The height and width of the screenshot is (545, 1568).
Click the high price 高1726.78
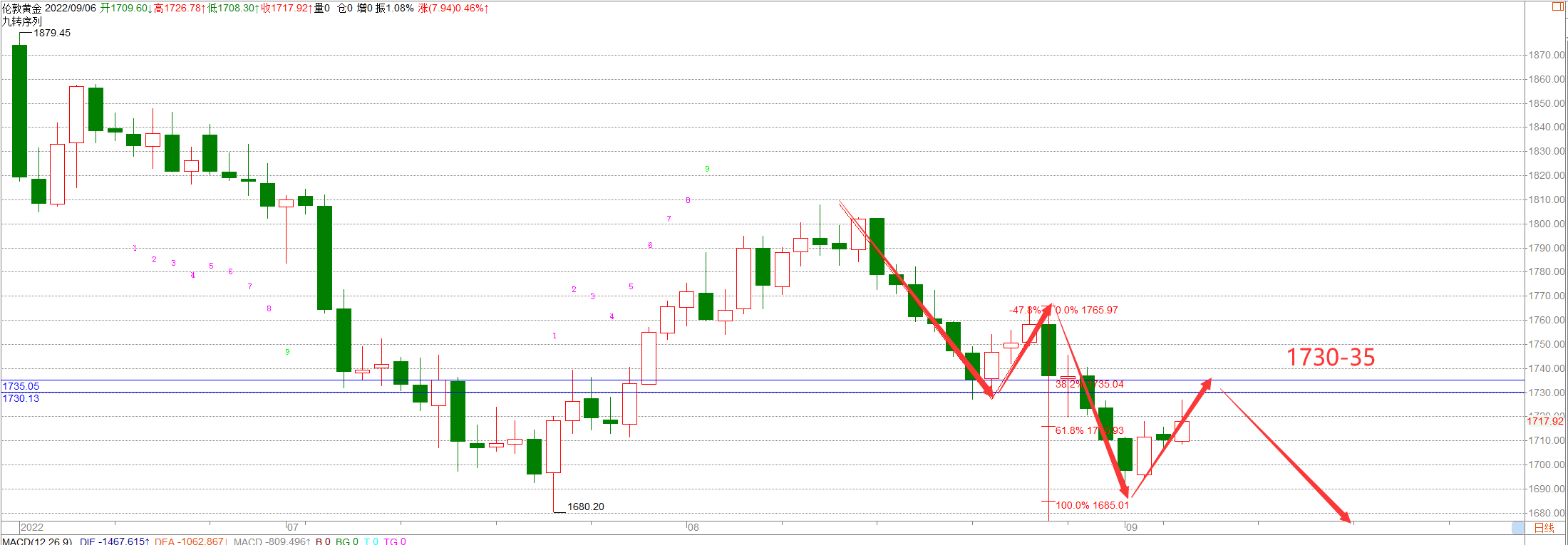click(x=180, y=8)
